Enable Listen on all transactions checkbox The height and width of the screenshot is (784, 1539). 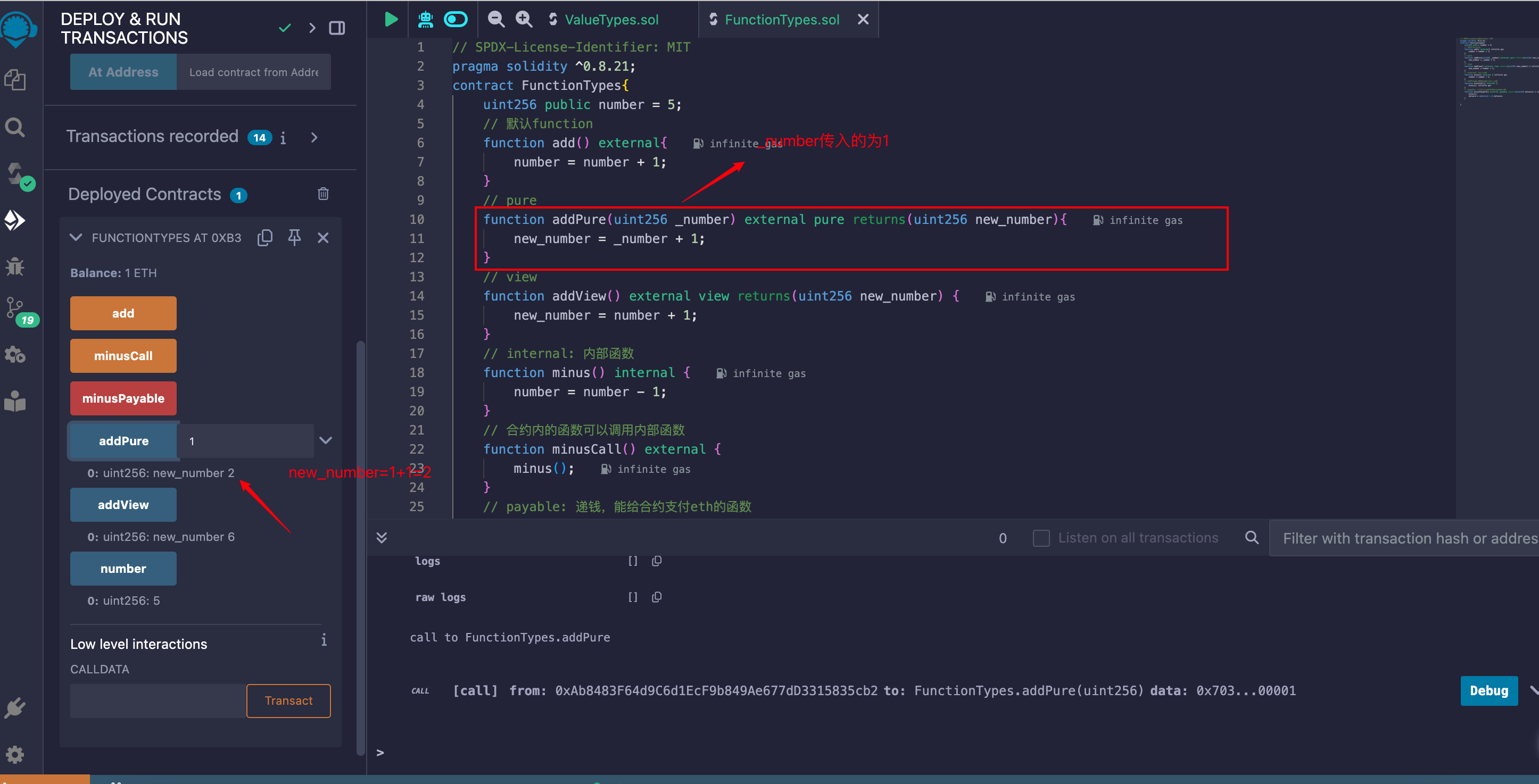click(1041, 538)
